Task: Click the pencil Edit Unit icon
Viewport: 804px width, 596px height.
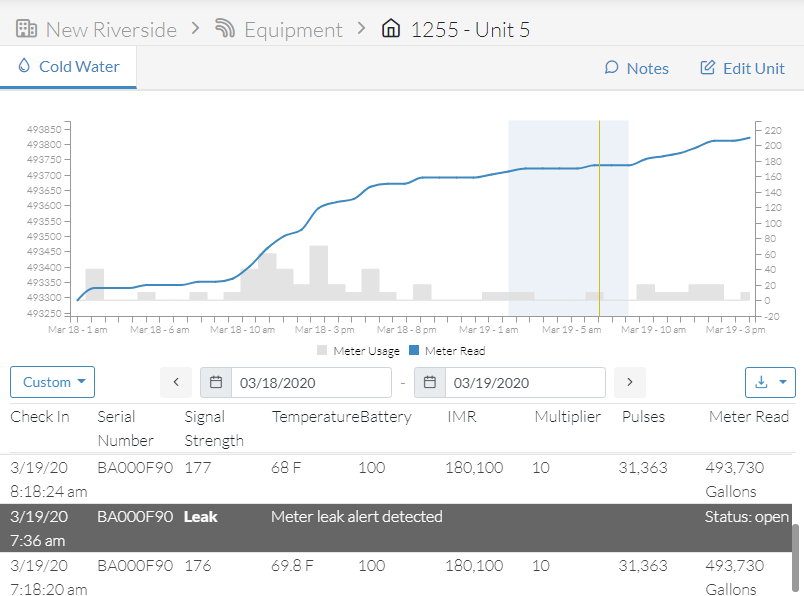Action: (x=708, y=68)
